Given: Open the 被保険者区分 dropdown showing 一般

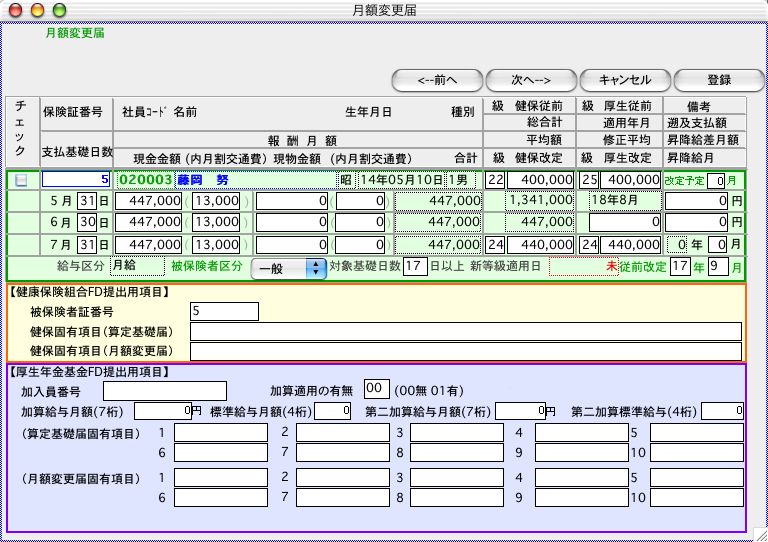Looking at the screenshot, I should click(x=288, y=267).
